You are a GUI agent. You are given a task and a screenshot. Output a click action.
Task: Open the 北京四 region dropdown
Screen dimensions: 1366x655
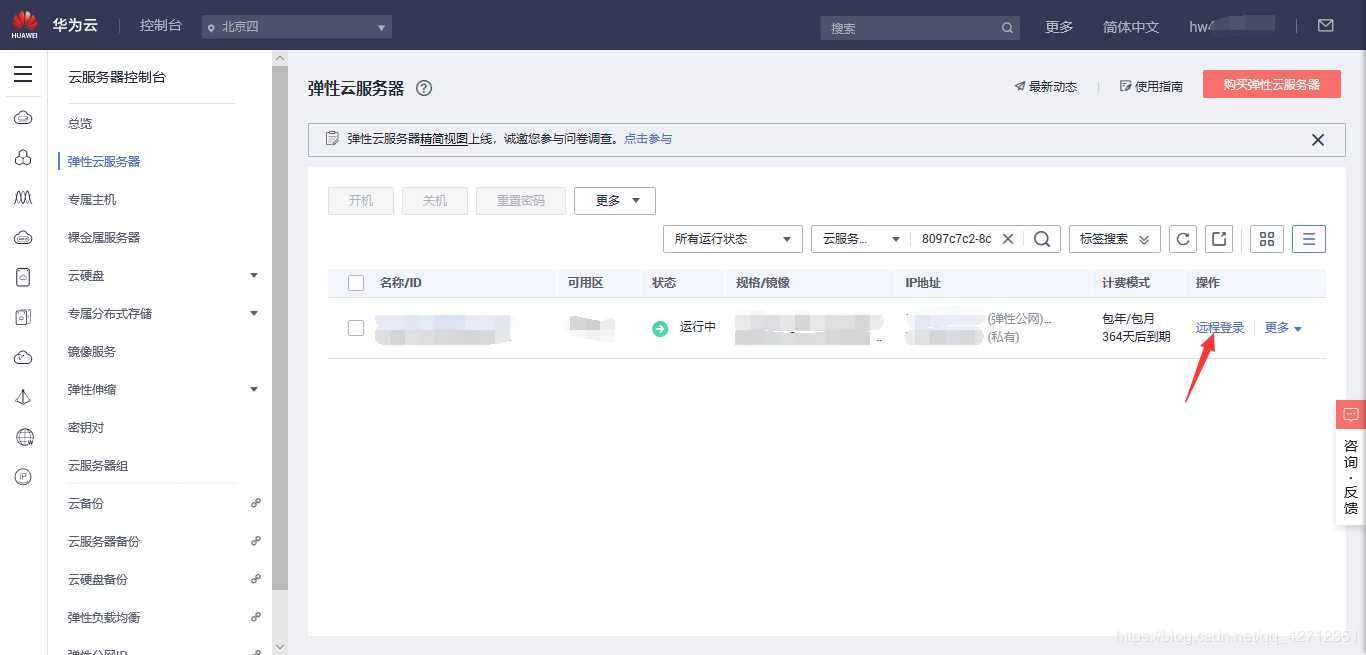pos(297,27)
